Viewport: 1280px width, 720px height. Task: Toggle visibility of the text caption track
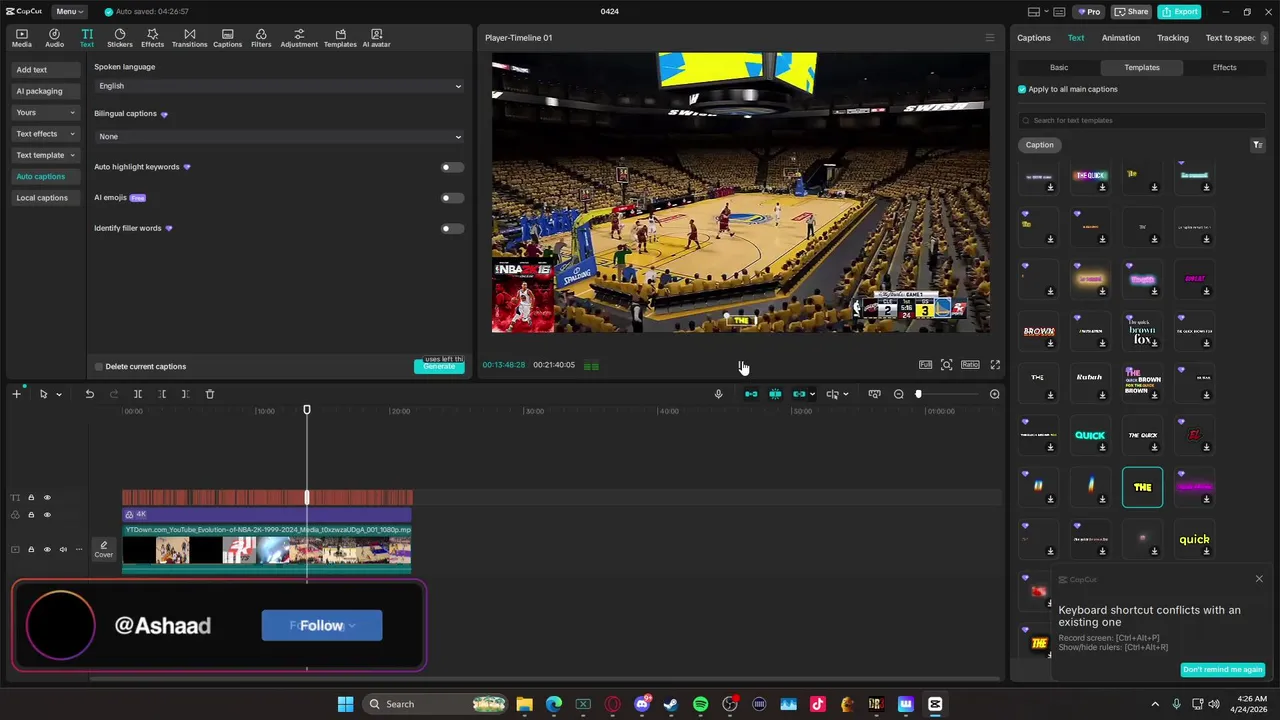46,497
